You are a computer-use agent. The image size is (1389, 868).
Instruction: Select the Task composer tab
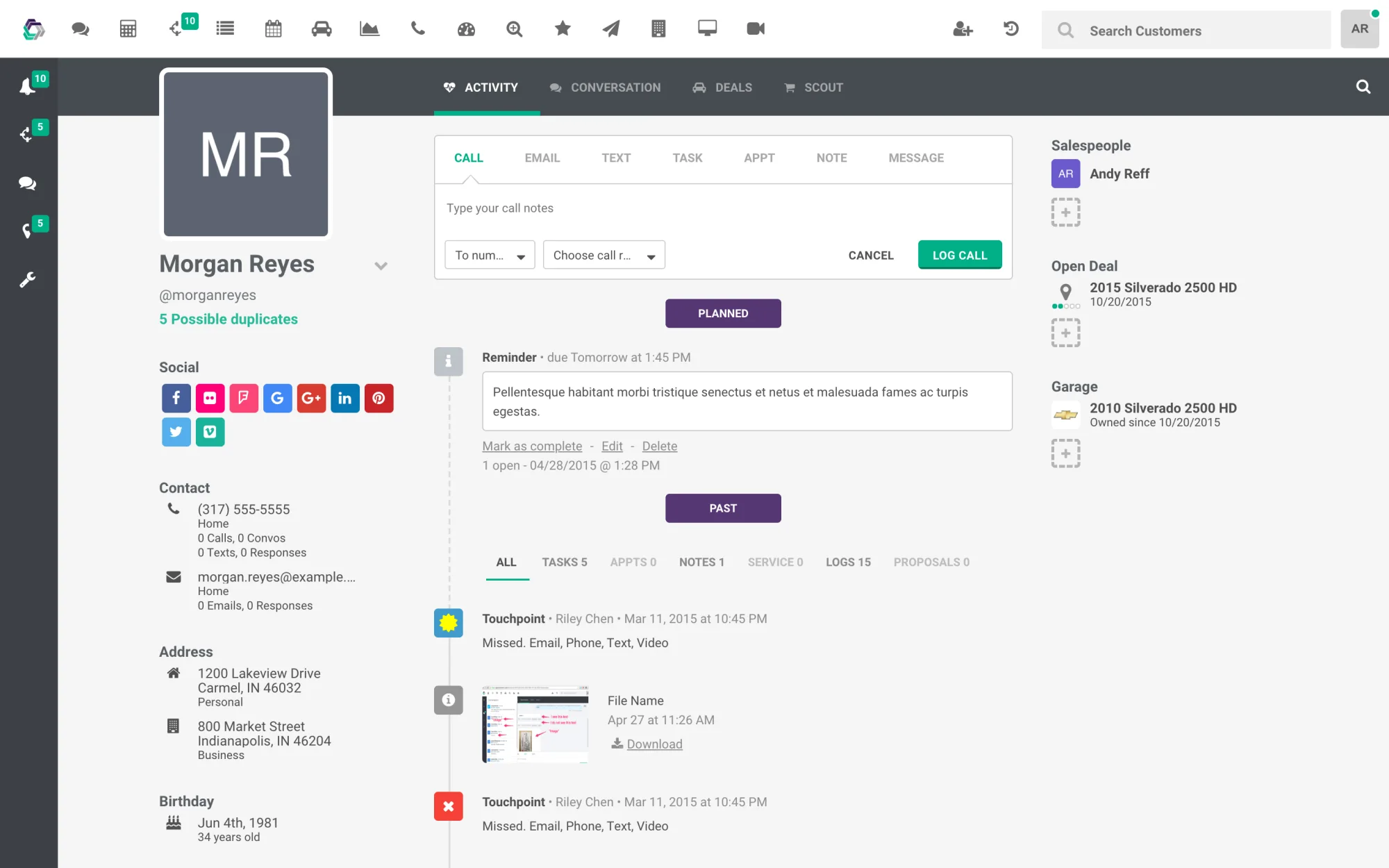pos(688,158)
